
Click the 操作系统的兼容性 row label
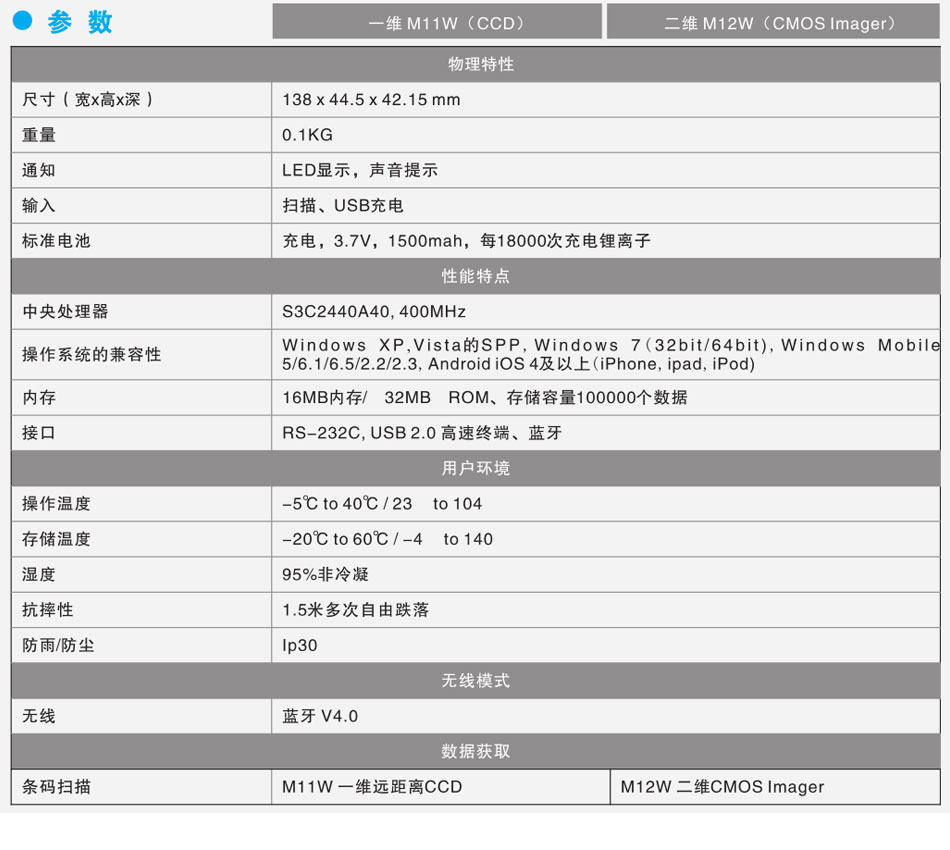click(91, 354)
